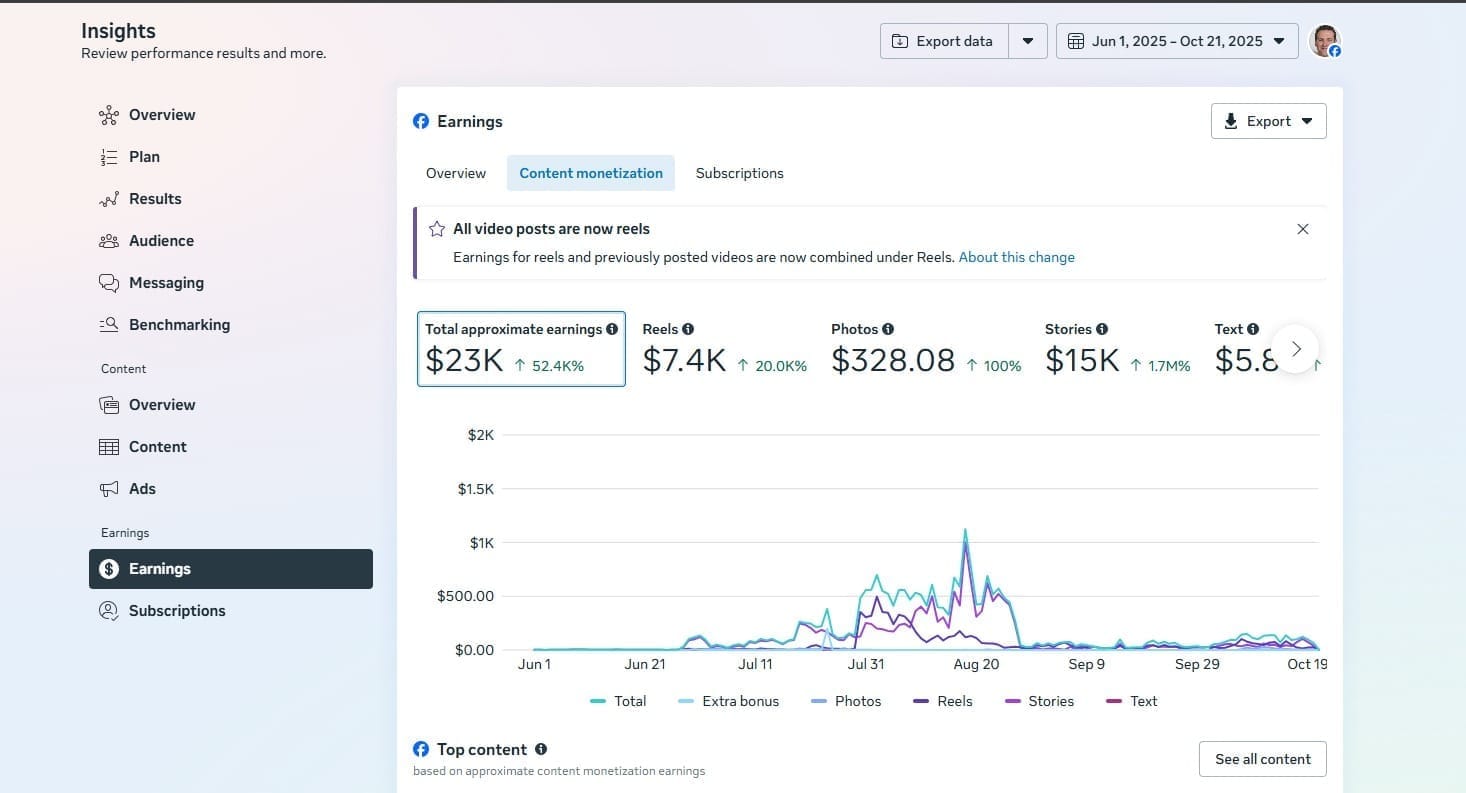This screenshot has height=793, width=1466.
Task: Open the date range dropdown
Action: click(x=1176, y=41)
